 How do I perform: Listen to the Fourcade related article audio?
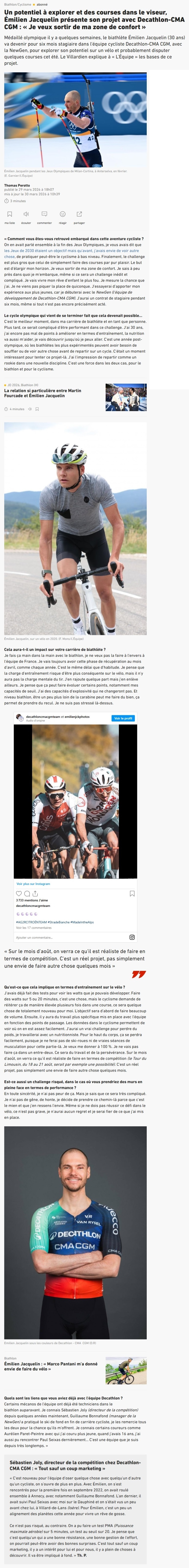(x=30, y=409)
